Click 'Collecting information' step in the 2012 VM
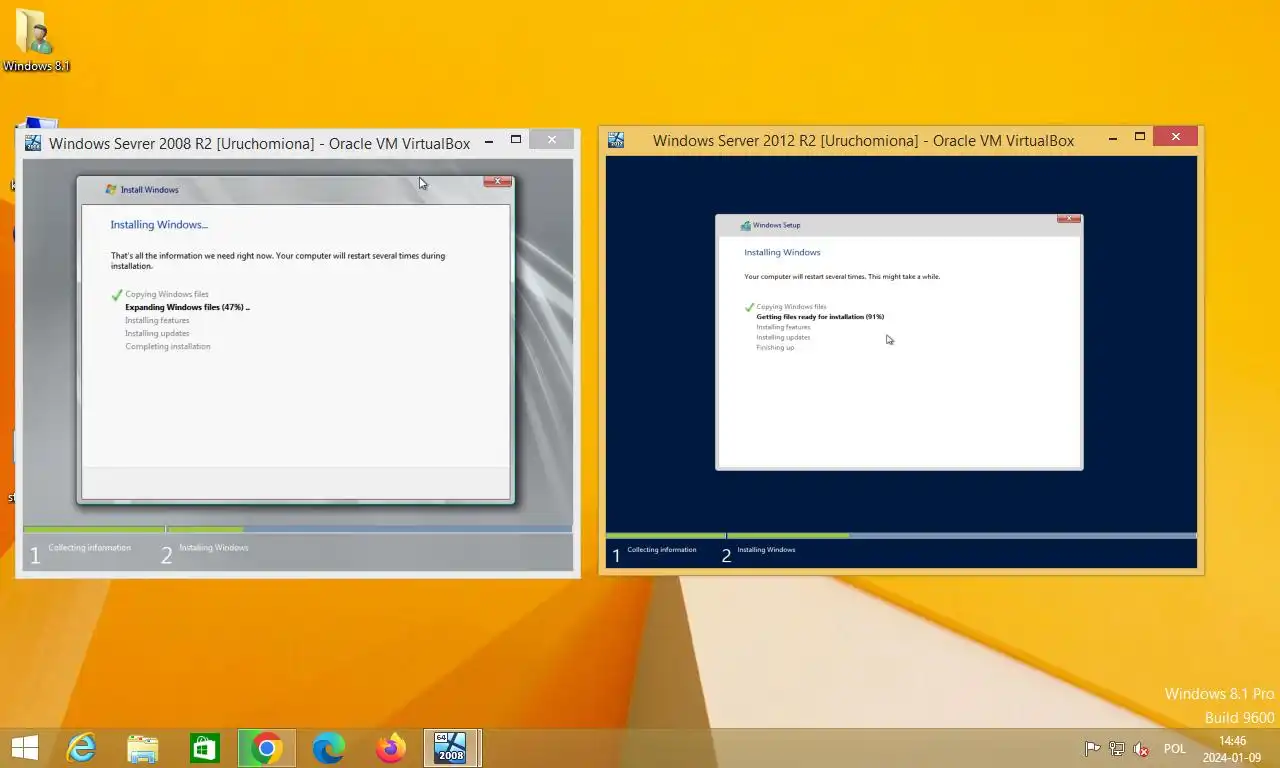 pos(662,550)
